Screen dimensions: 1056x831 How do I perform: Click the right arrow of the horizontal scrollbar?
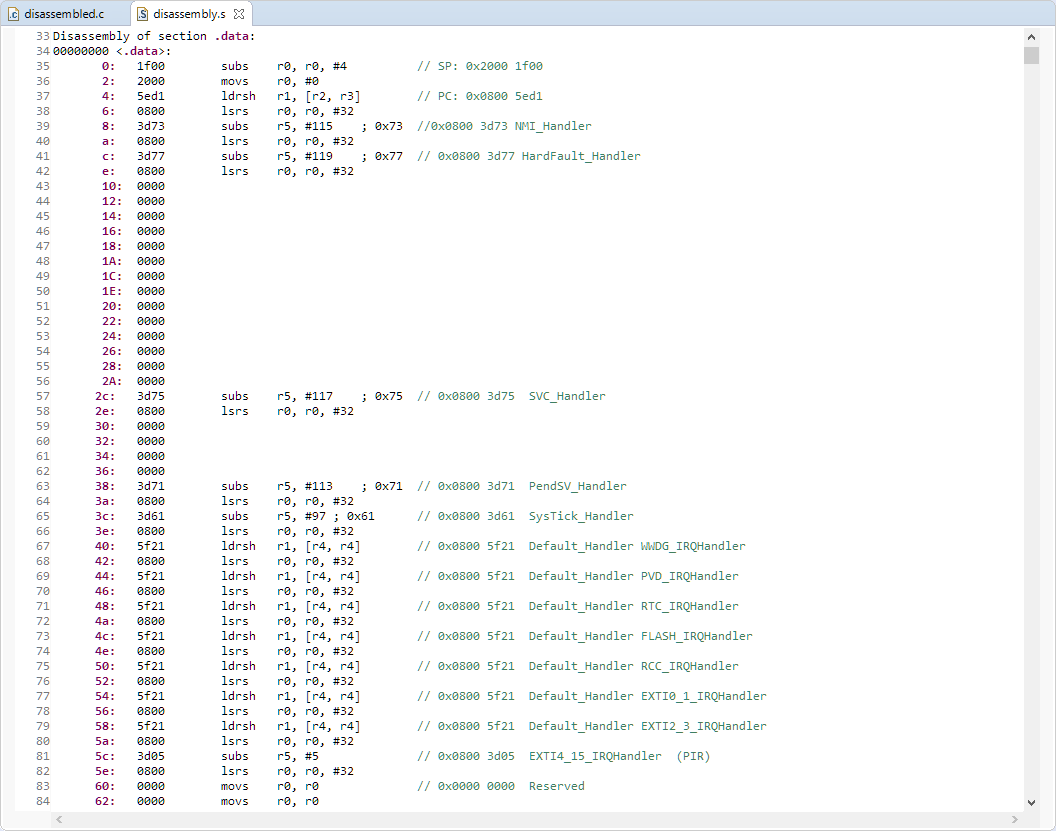point(1015,819)
